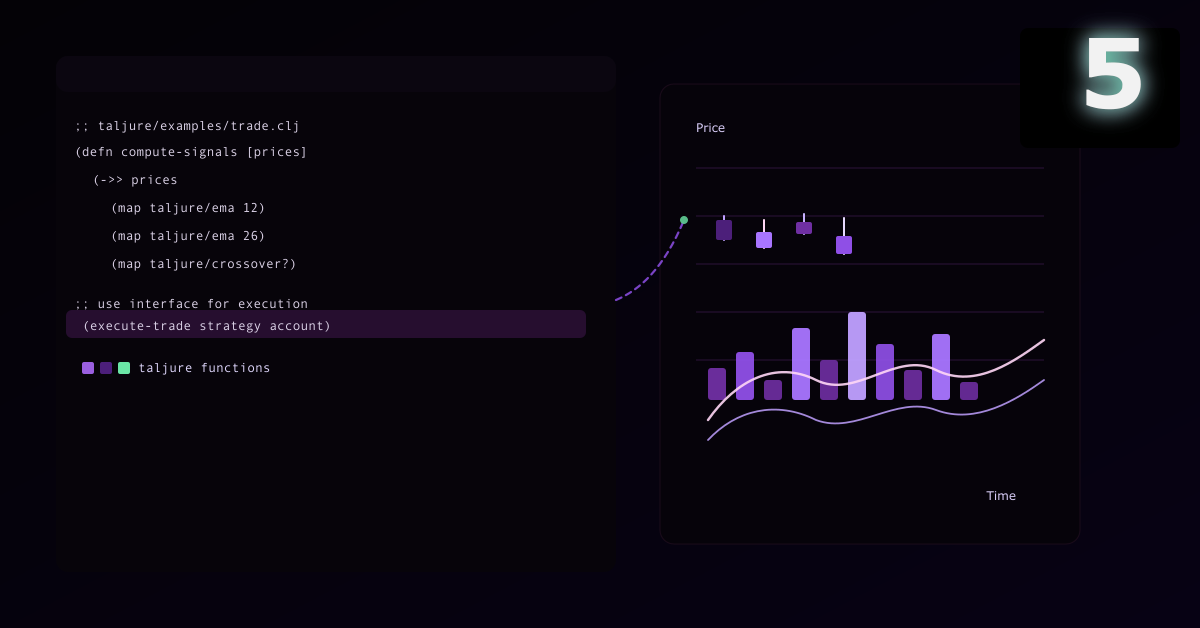Viewport: 1200px width, 628px height.
Task: Select the first dark purple candlestick
Action: 724,230
